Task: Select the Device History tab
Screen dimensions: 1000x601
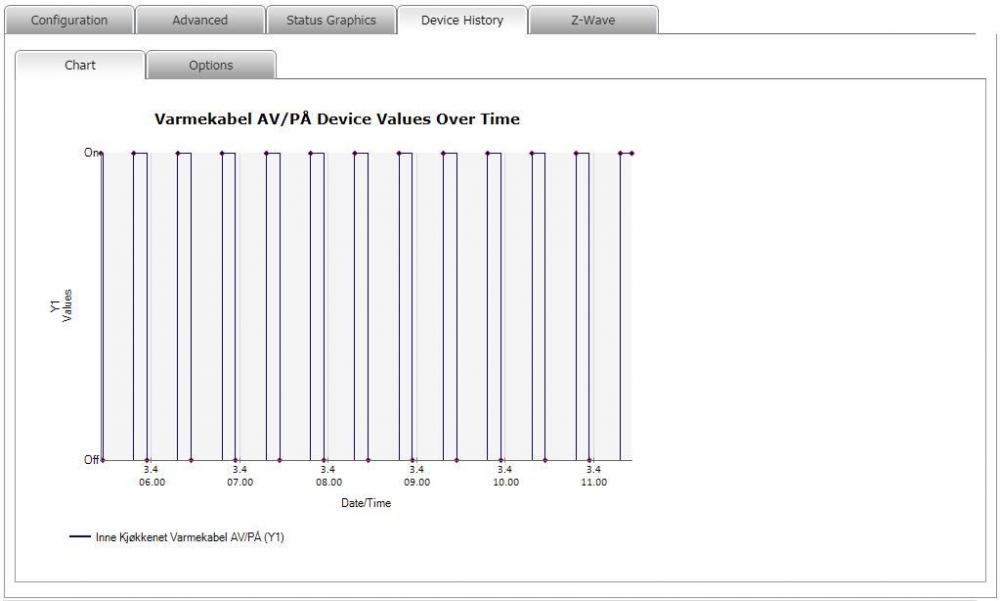Action: pos(462,20)
